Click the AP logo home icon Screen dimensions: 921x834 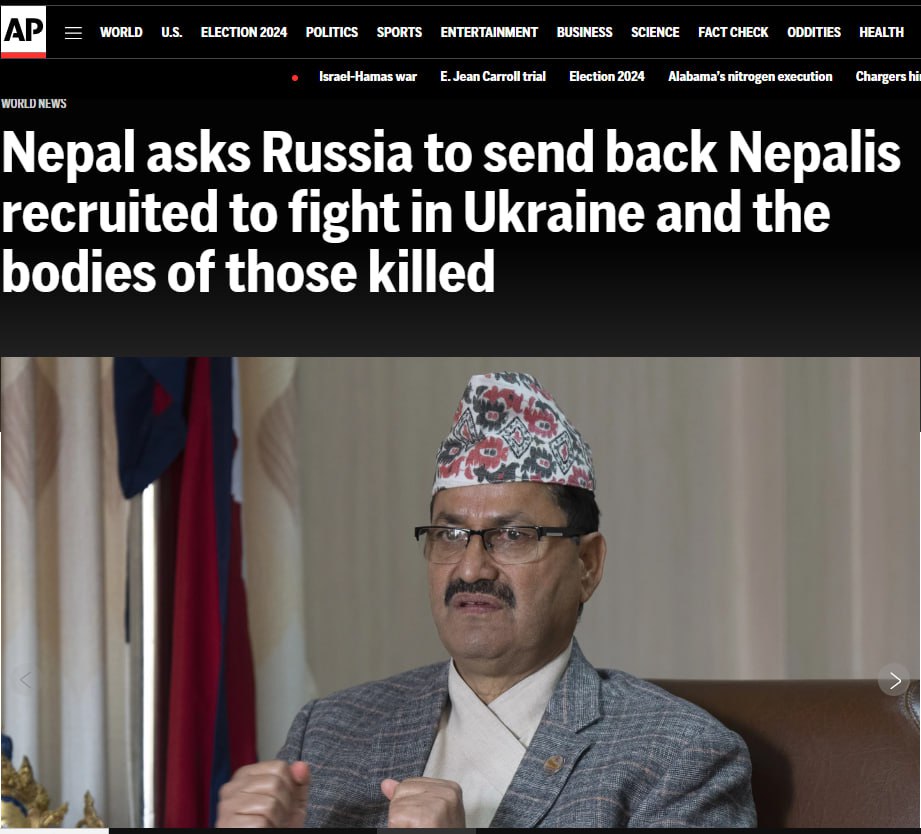coord(23,32)
